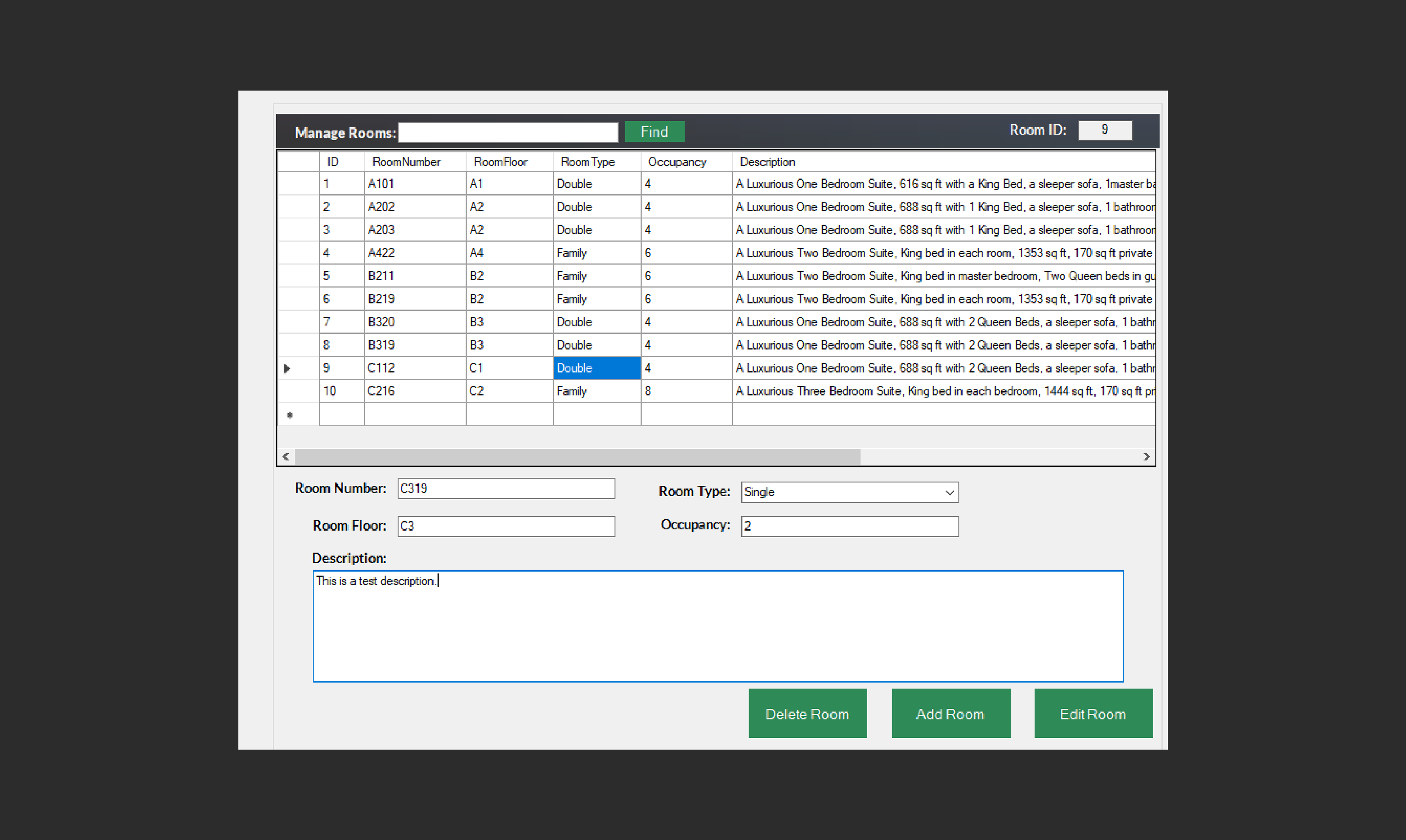This screenshot has width=1406, height=840.
Task: Click RoomFloor cell C2
Action: pyautogui.click(x=509, y=391)
